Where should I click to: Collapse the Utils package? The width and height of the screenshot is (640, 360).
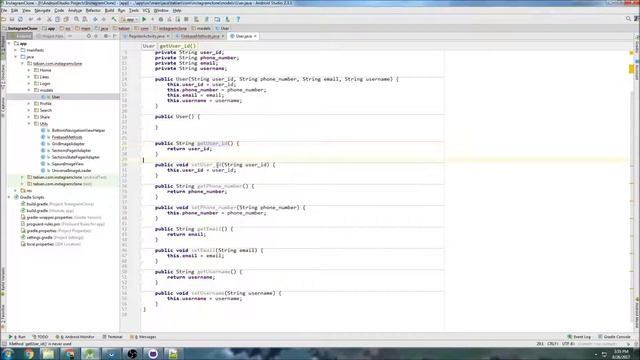[x=29, y=124]
